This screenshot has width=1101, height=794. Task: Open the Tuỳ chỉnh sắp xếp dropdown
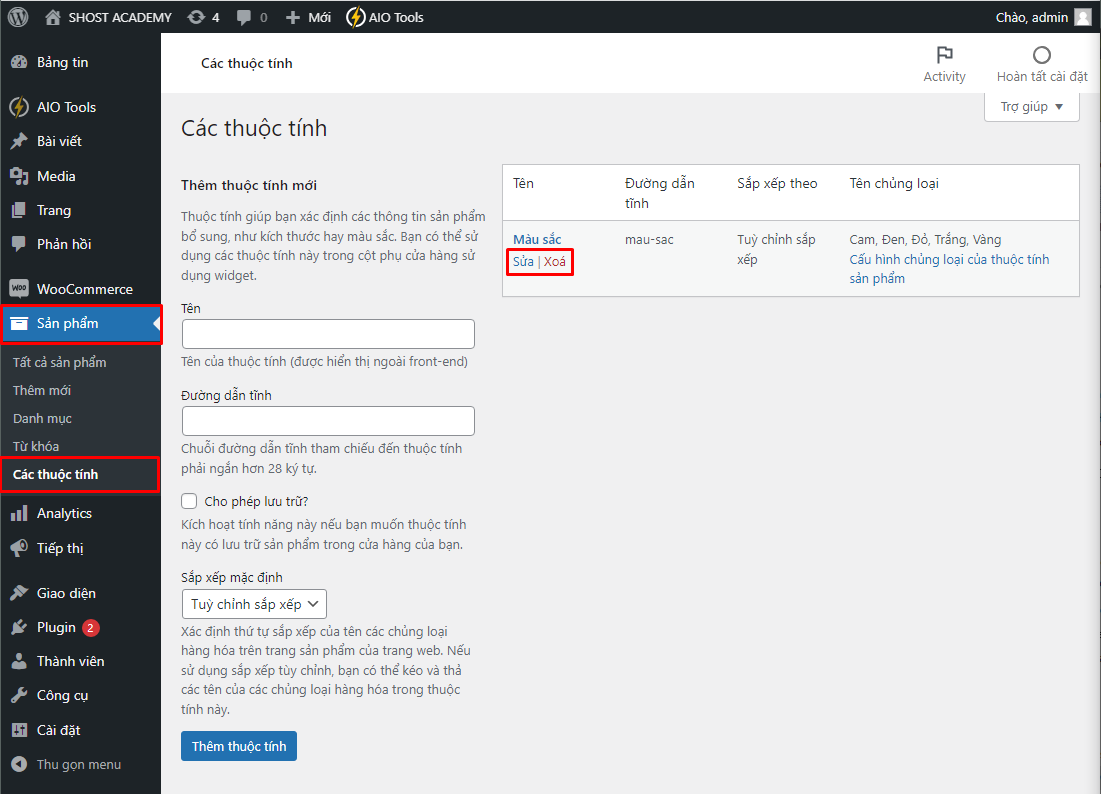[254, 604]
